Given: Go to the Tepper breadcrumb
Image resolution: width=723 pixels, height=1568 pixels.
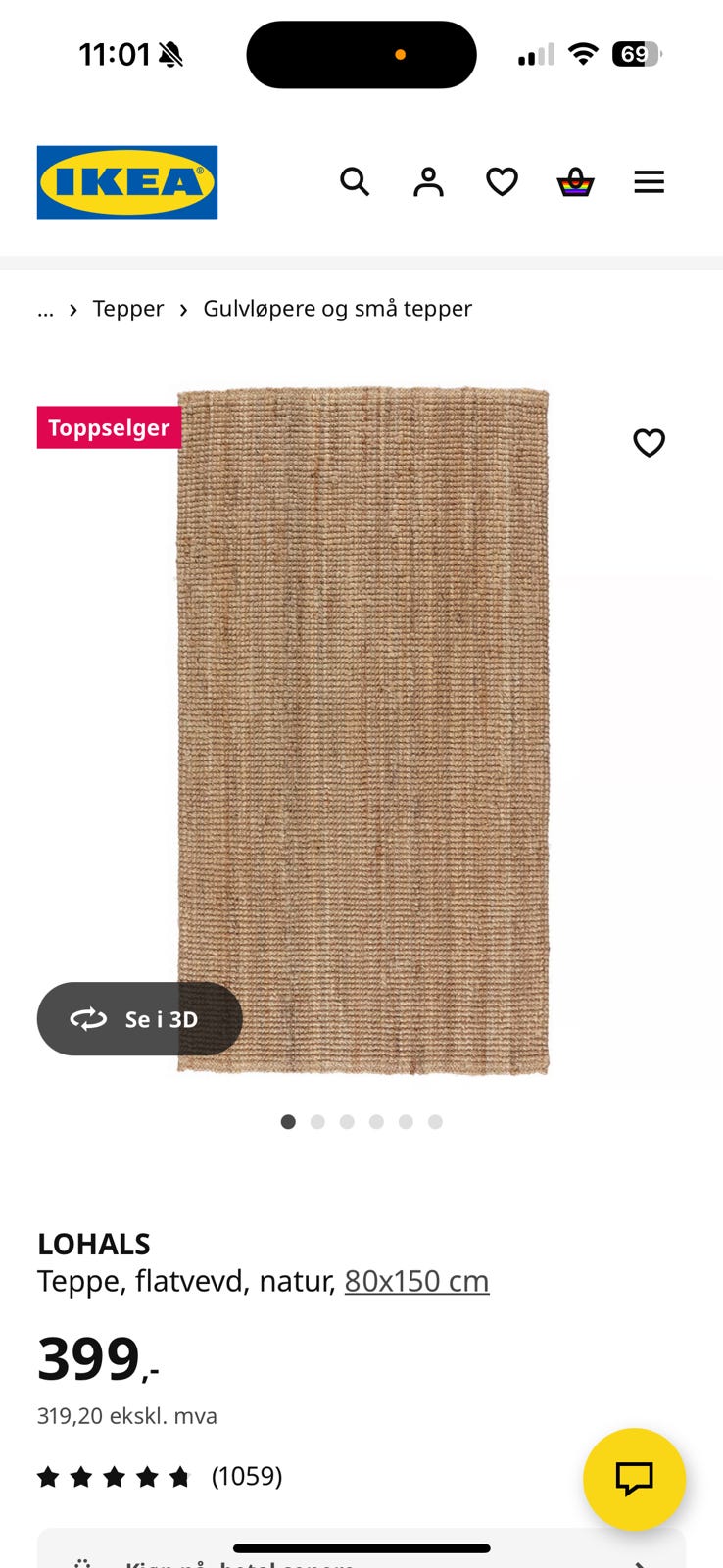Looking at the screenshot, I should click(128, 309).
